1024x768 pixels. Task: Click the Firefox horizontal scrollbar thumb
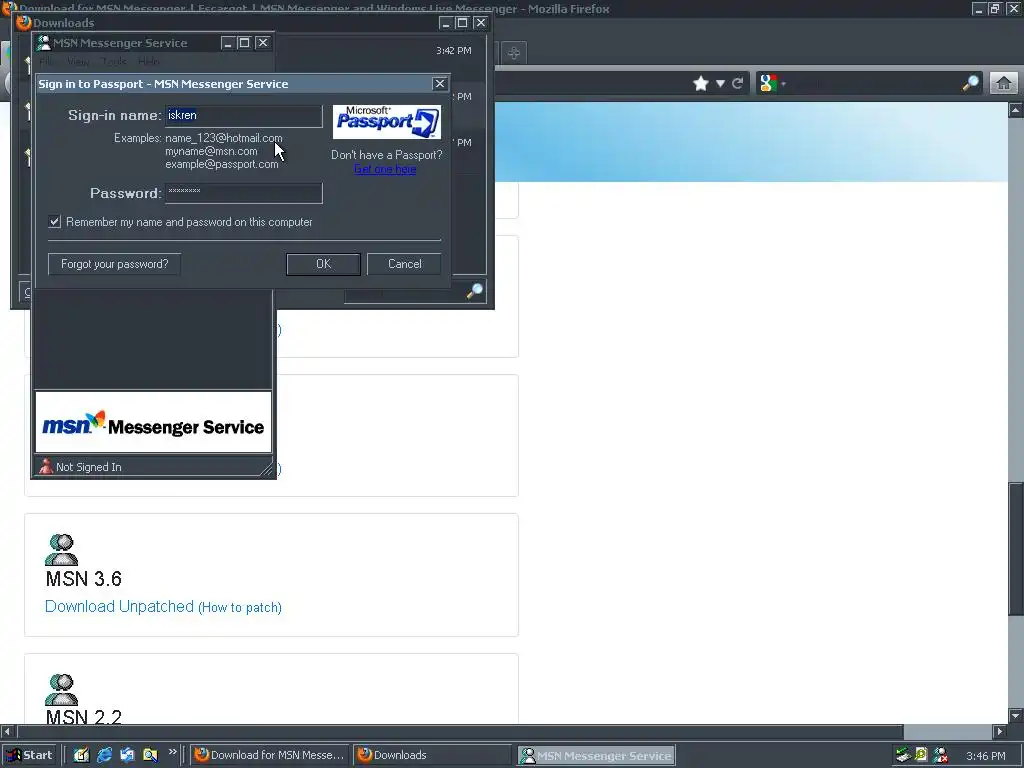coord(460,731)
